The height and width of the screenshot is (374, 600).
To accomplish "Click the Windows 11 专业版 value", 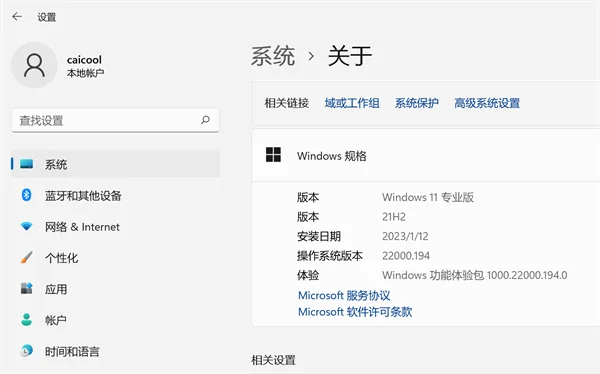I will coord(428,197).
